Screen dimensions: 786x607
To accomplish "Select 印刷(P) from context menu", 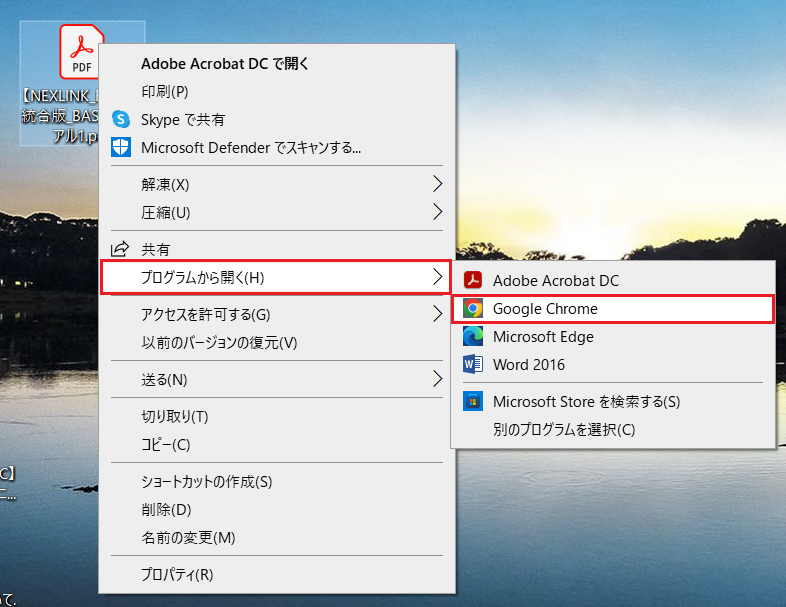I will tap(277, 92).
